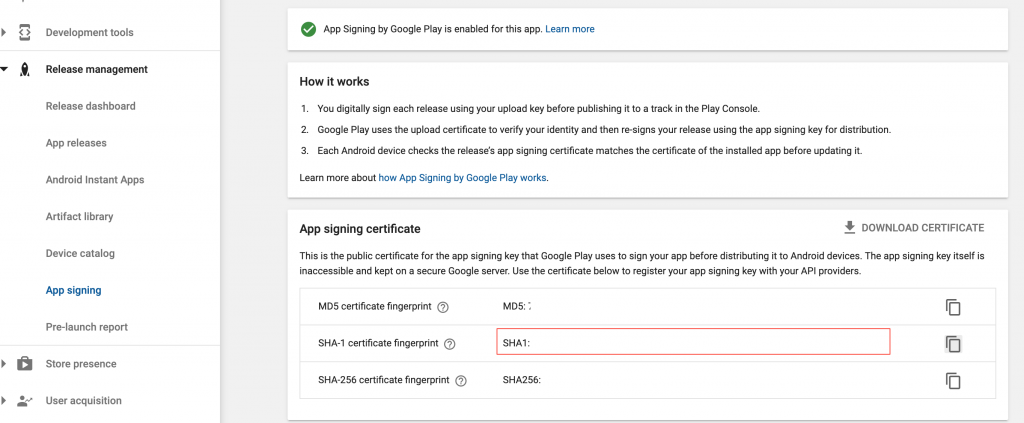This screenshot has width=1024, height=423.
Task: Click 'SHA-1 certificate fingerprint' label
Action: pyautogui.click(x=377, y=343)
